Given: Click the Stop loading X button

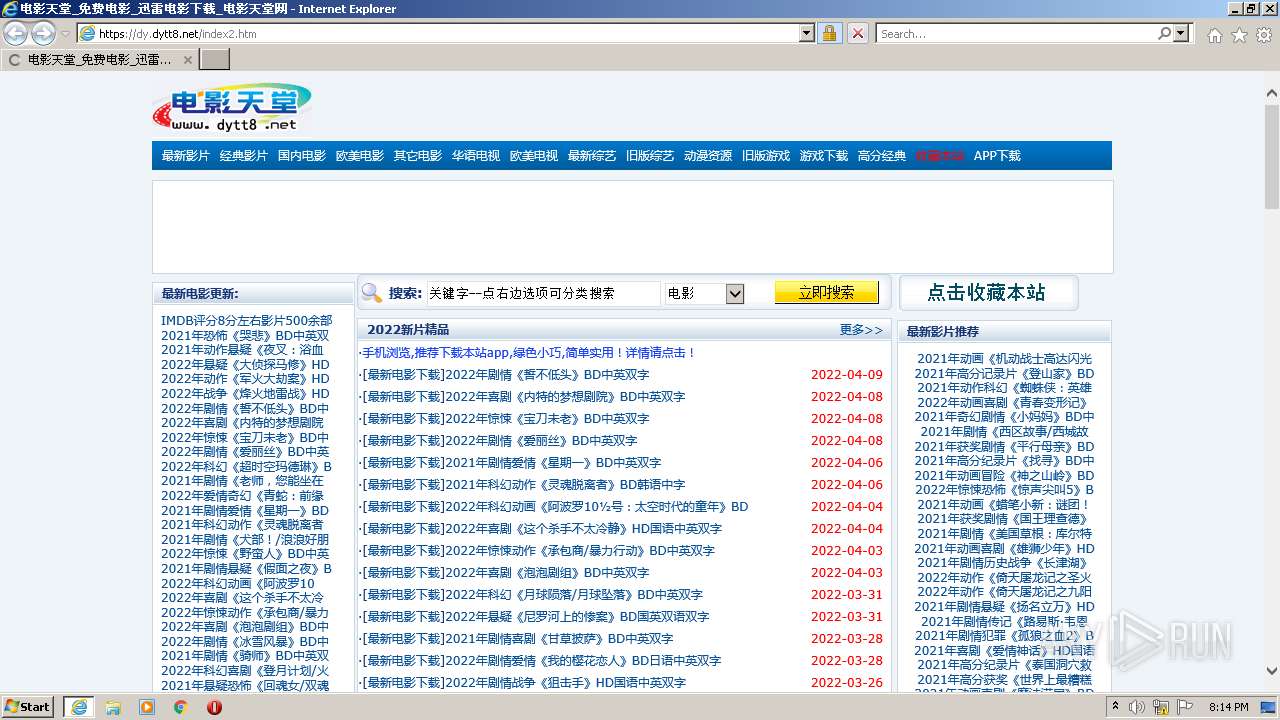Looking at the screenshot, I should click(x=857, y=34).
